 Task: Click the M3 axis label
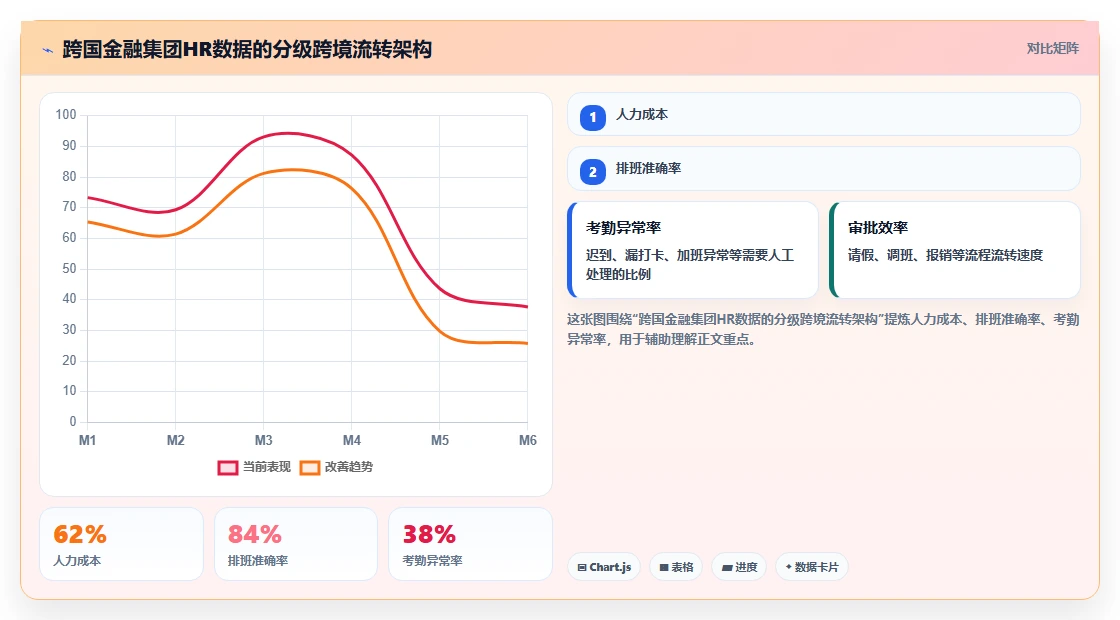(x=264, y=441)
